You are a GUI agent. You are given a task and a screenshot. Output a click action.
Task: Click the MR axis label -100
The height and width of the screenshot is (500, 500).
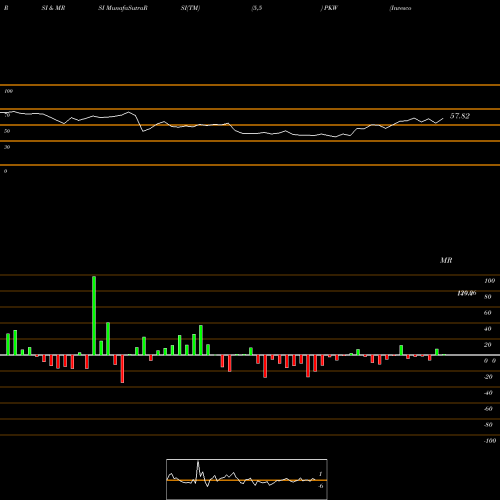point(490,441)
